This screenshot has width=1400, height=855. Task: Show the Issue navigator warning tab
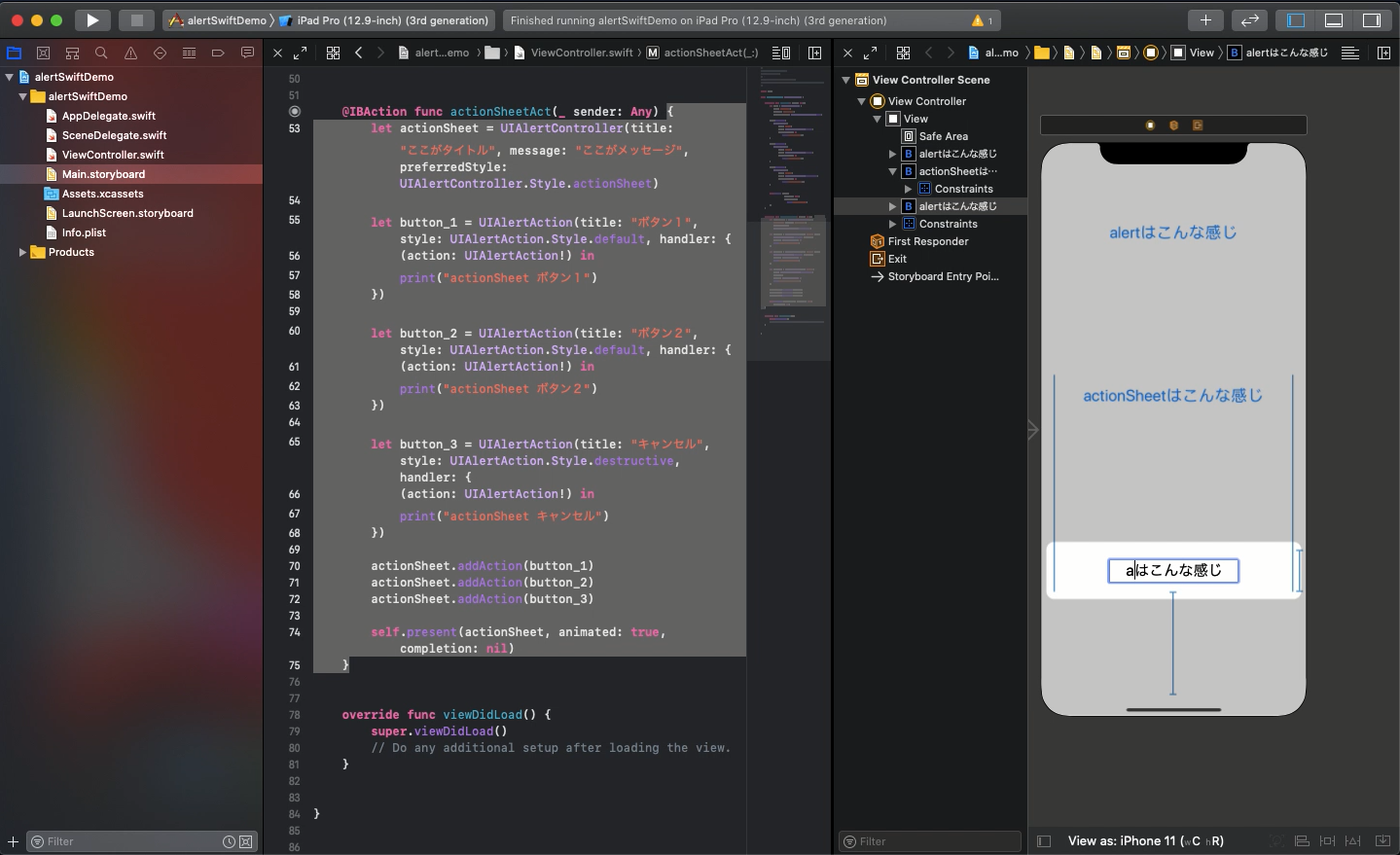[x=130, y=53]
